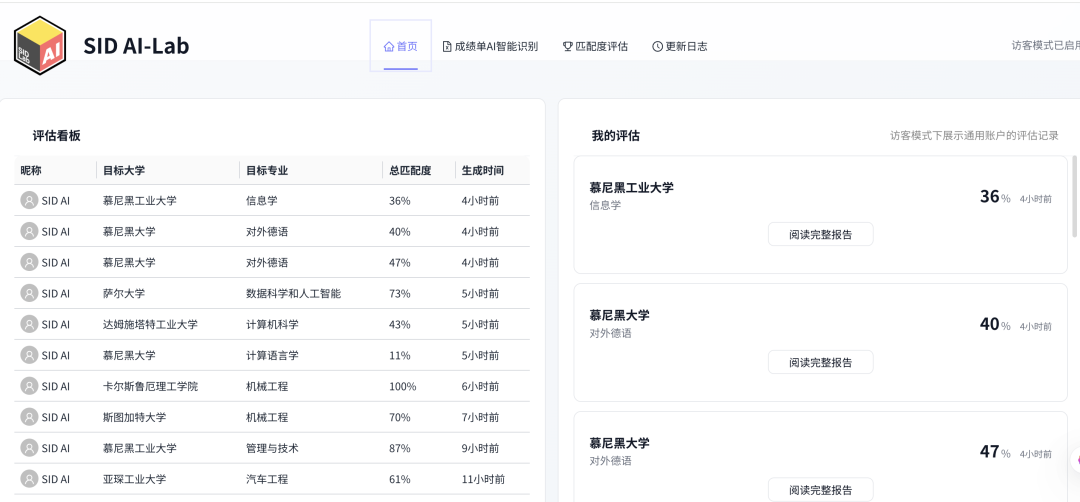Screen dimensions: 1080x502
Task: Click the 信息学 cell in the table
Action: (x=262, y=200)
